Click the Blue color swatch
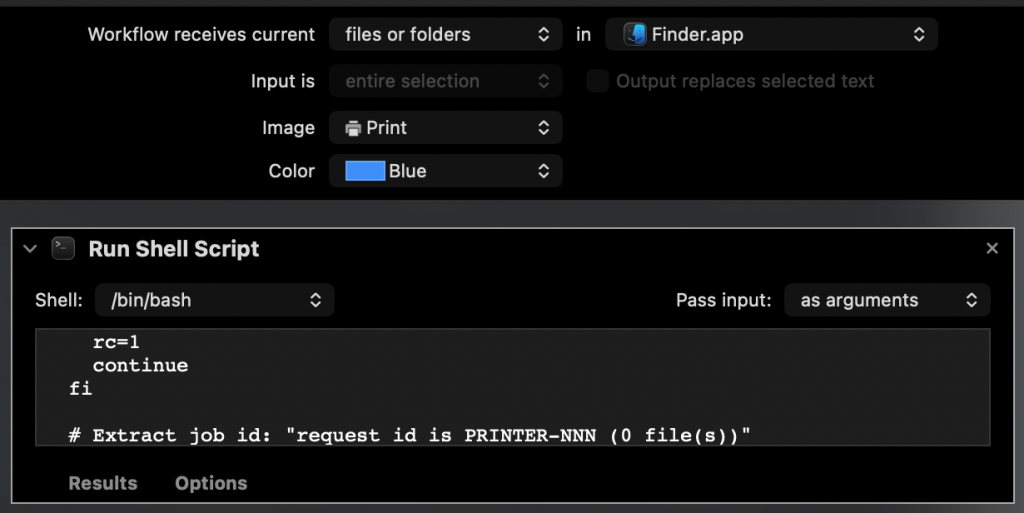The image size is (1024, 513). coord(365,171)
